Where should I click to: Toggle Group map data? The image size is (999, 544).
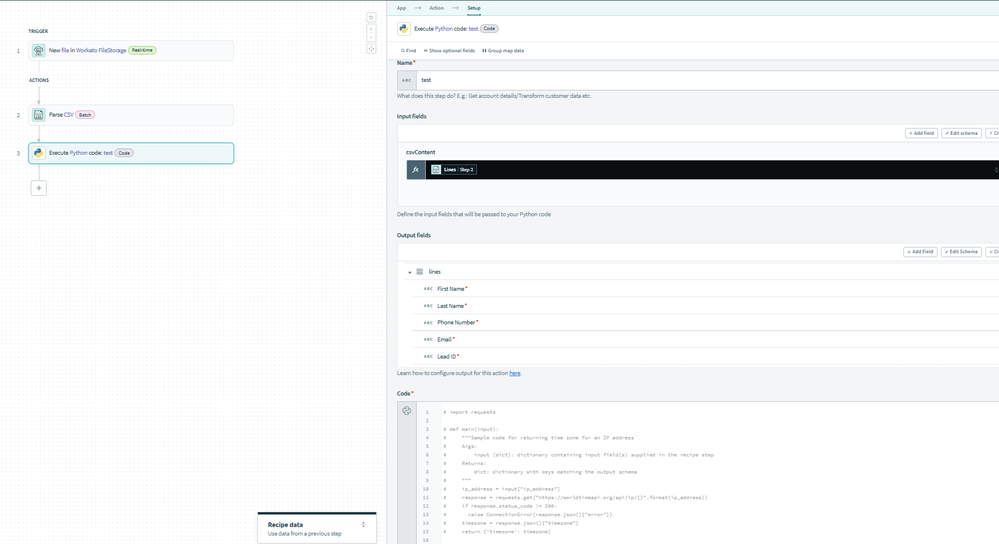click(x=503, y=50)
